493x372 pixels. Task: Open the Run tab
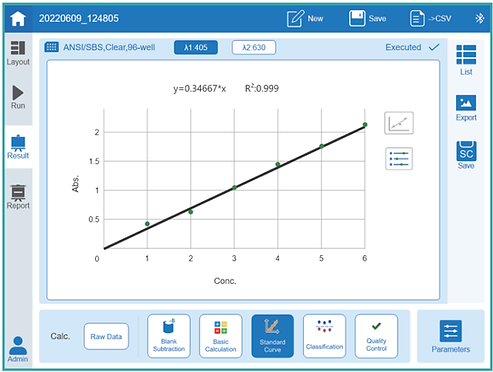point(18,97)
